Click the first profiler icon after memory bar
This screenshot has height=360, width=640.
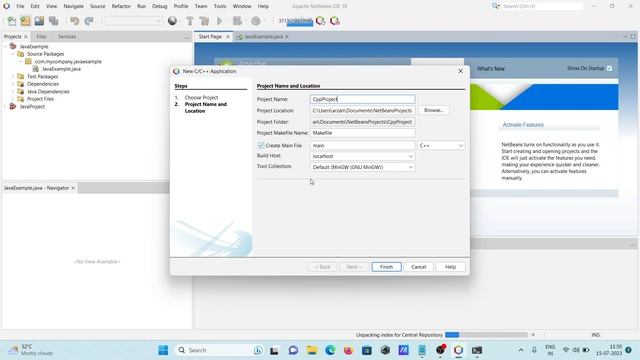321,21
